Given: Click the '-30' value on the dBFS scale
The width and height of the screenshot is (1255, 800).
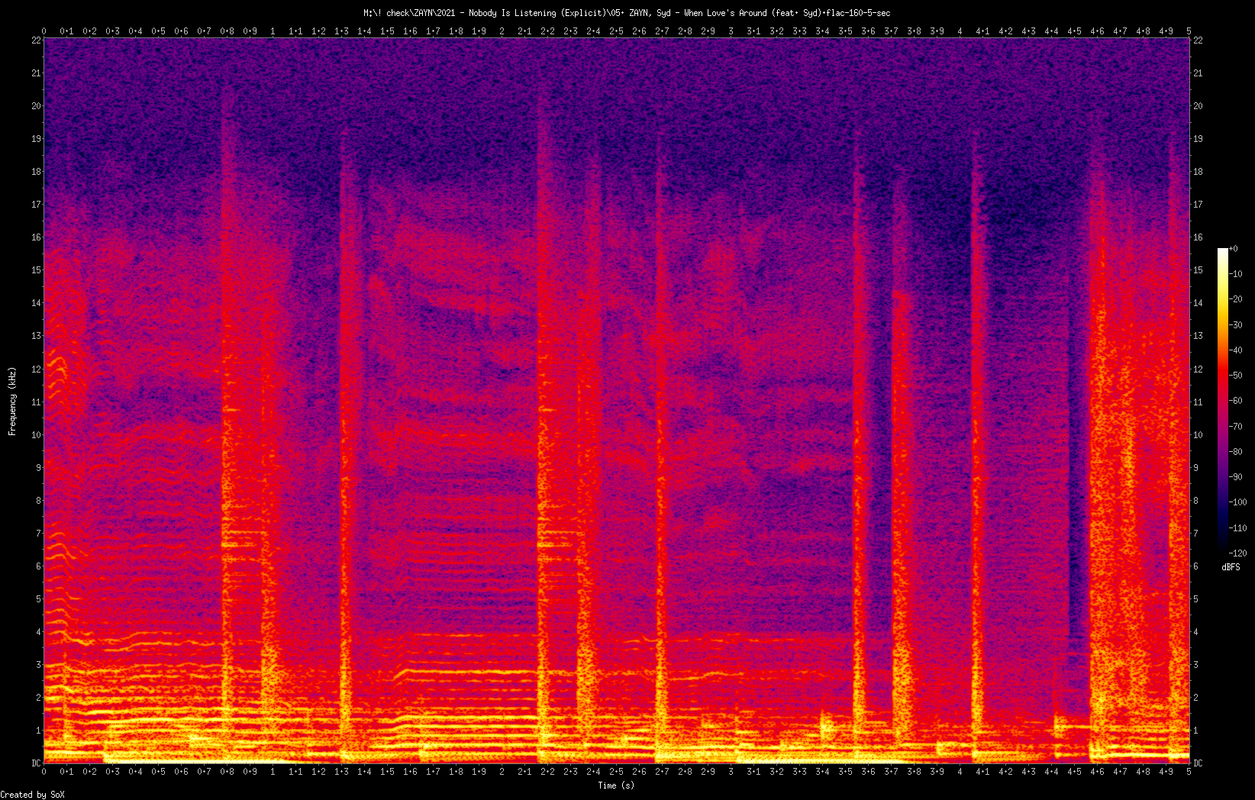Looking at the screenshot, I should (1236, 325).
